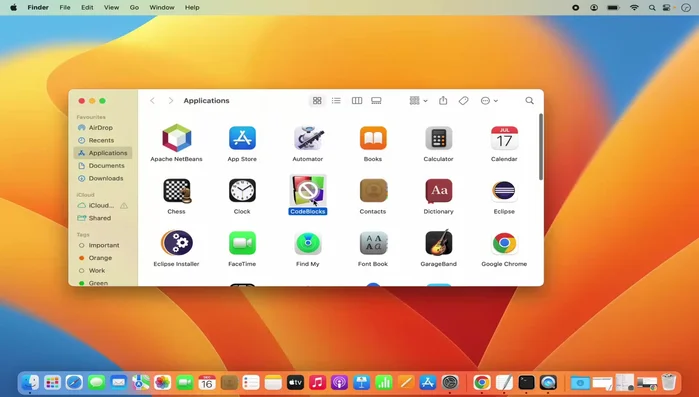Select the Clock app icon
This screenshot has height=397, width=699.
click(242, 191)
